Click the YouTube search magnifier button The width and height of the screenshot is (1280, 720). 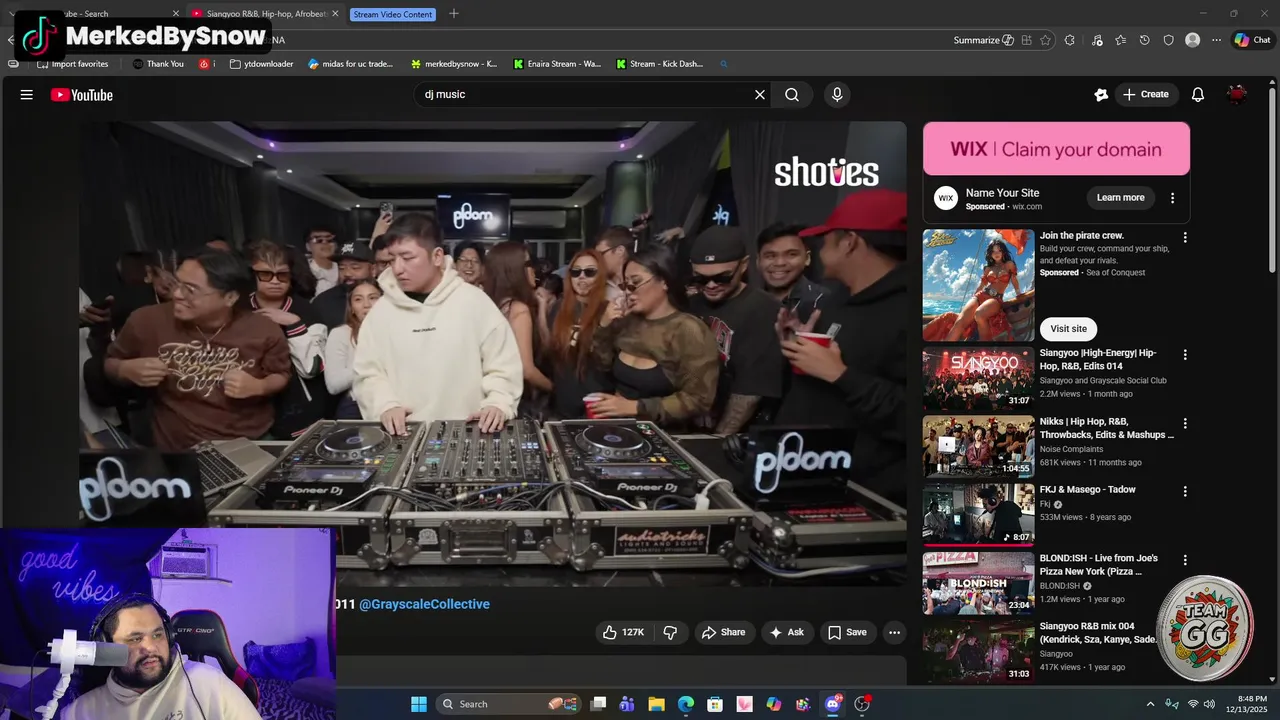pyautogui.click(x=792, y=95)
